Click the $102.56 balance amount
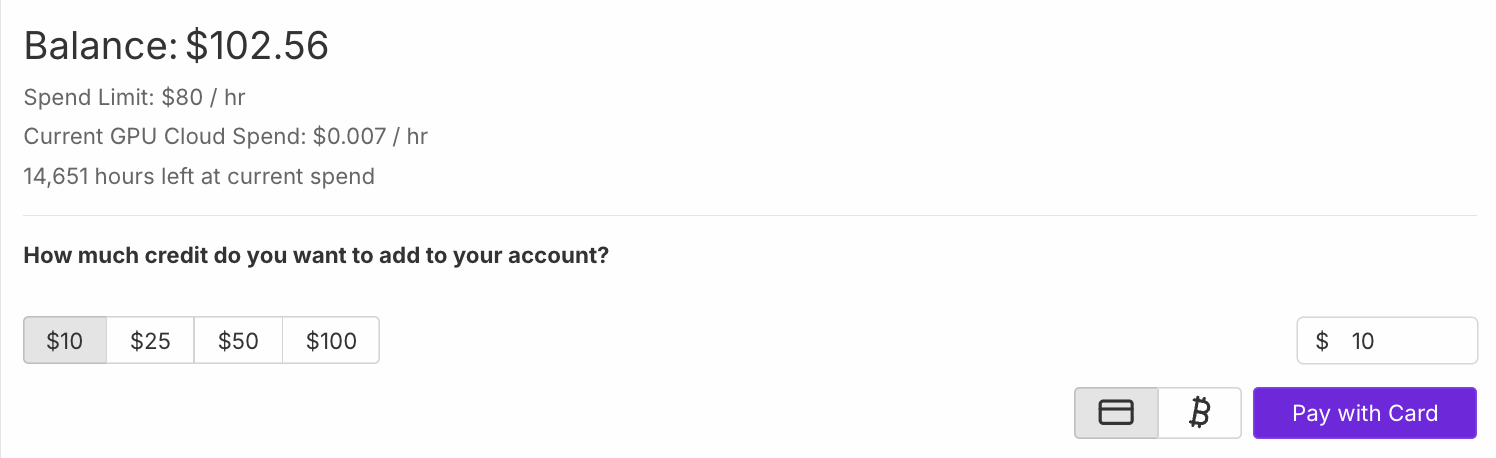 [257, 46]
